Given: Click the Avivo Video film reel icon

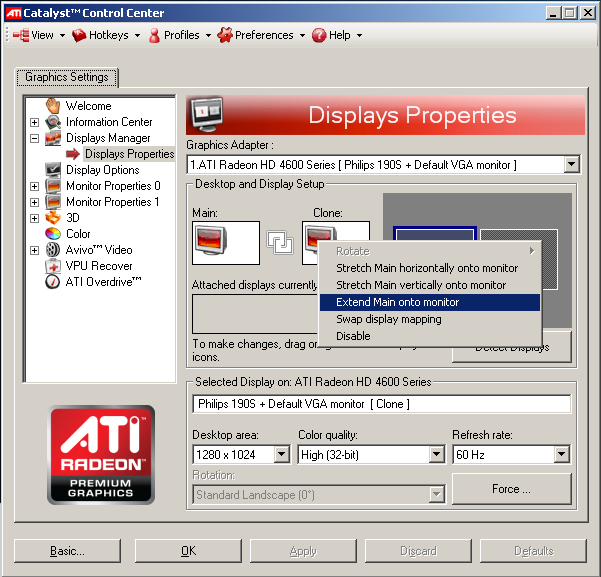Looking at the screenshot, I should 53,250.
